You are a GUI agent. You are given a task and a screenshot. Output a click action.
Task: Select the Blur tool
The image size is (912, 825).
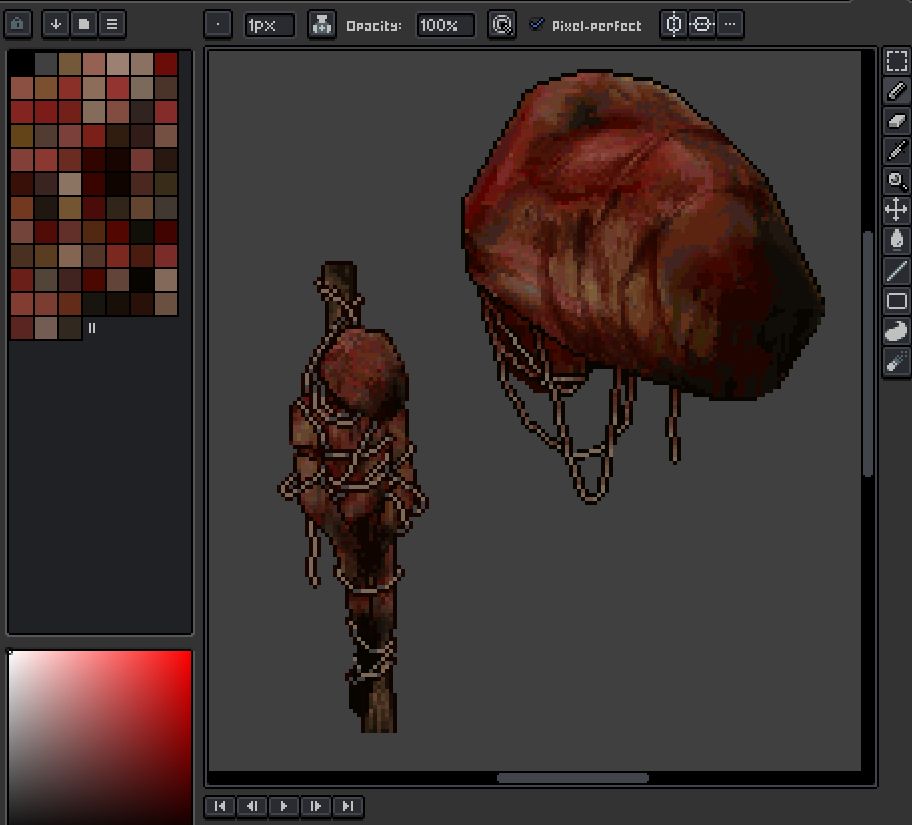[896, 362]
